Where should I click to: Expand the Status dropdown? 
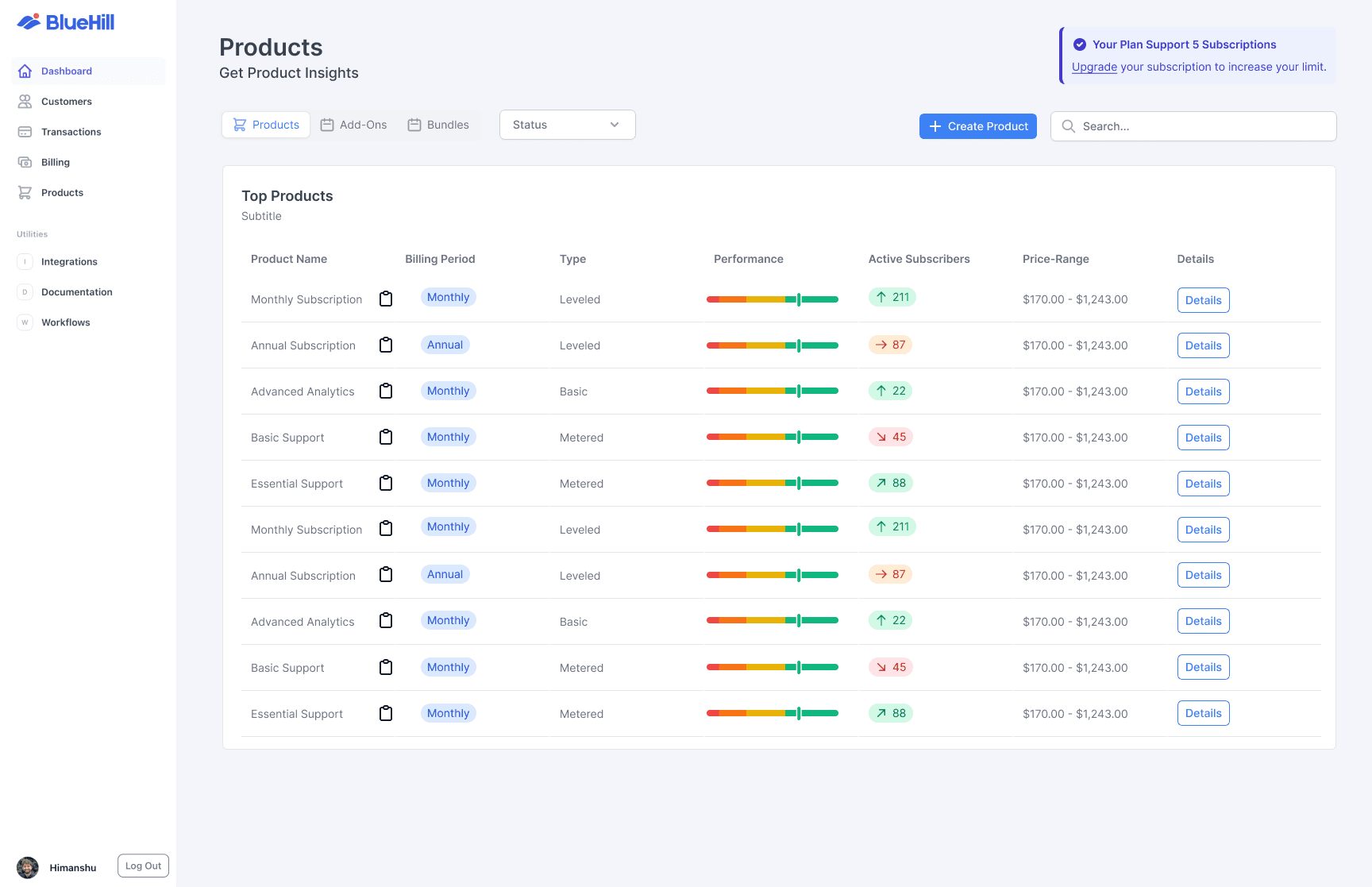tap(567, 125)
